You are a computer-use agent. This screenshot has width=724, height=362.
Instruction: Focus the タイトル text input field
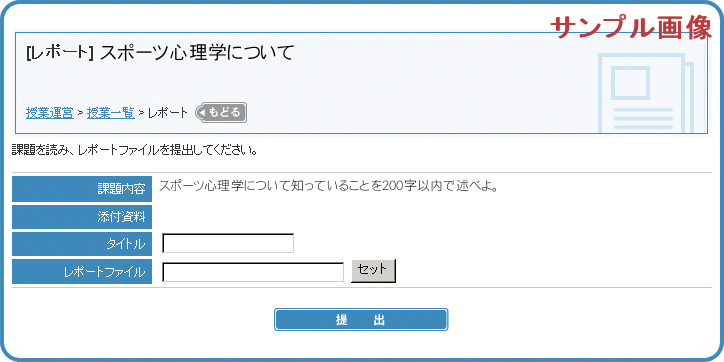coord(228,243)
